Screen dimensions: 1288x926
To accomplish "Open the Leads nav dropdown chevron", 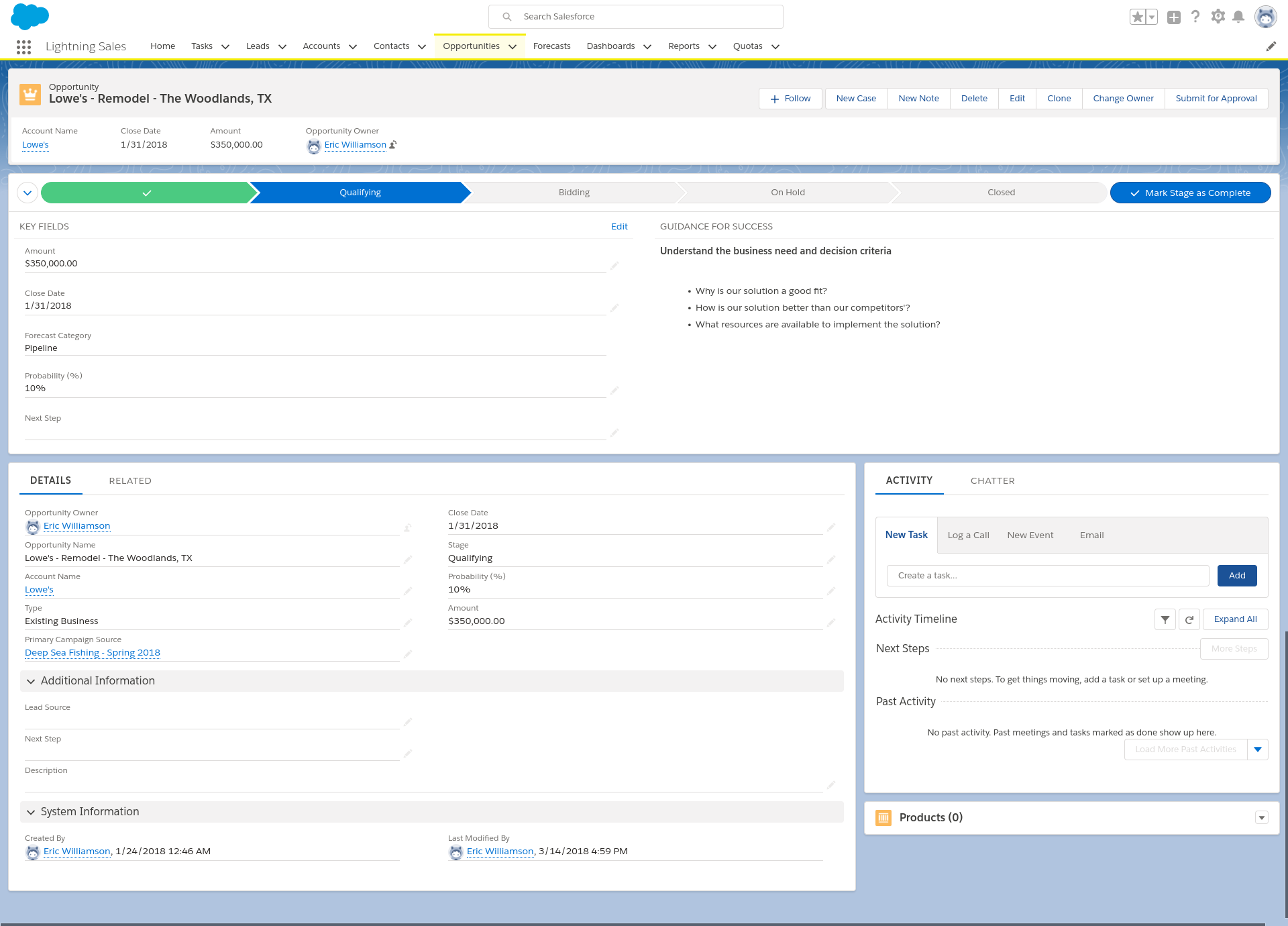I will 282,46.
